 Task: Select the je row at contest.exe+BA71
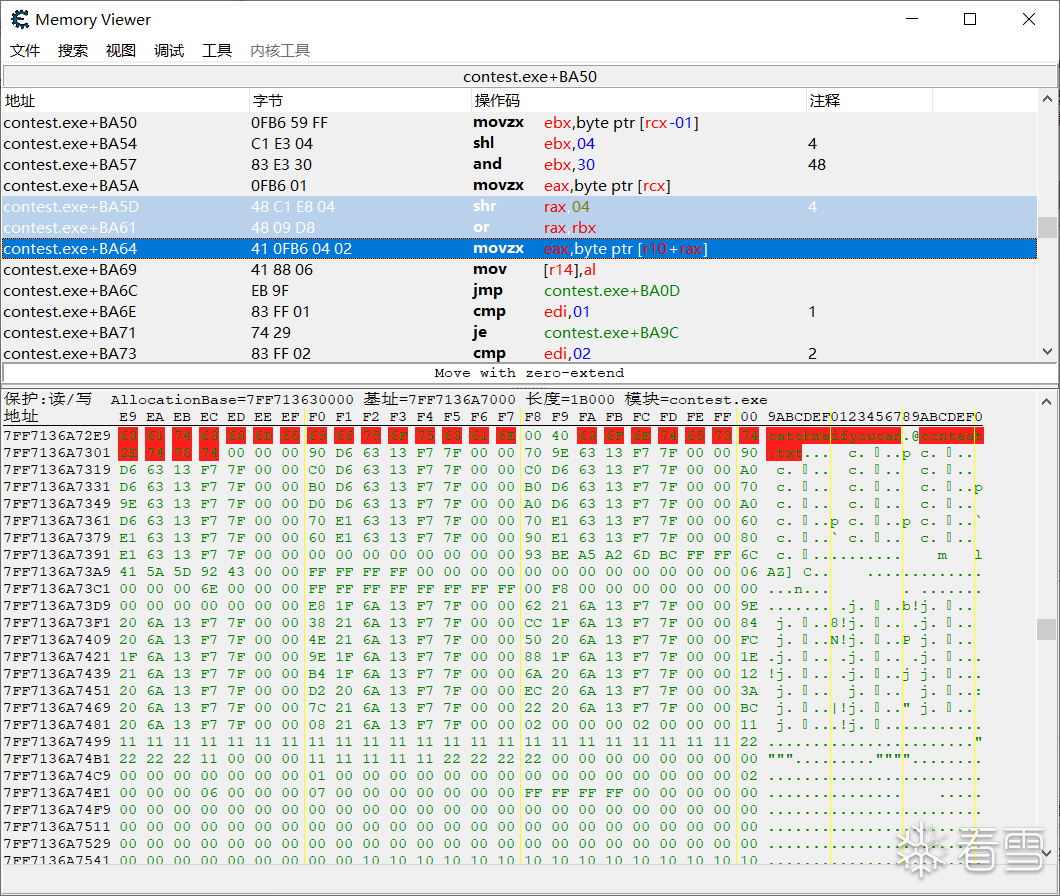[x=519, y=332]
